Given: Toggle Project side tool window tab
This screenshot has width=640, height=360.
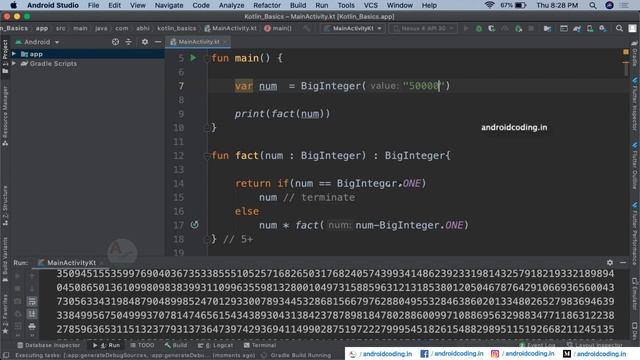Looking at the screenshot, I should coord(5,57).
